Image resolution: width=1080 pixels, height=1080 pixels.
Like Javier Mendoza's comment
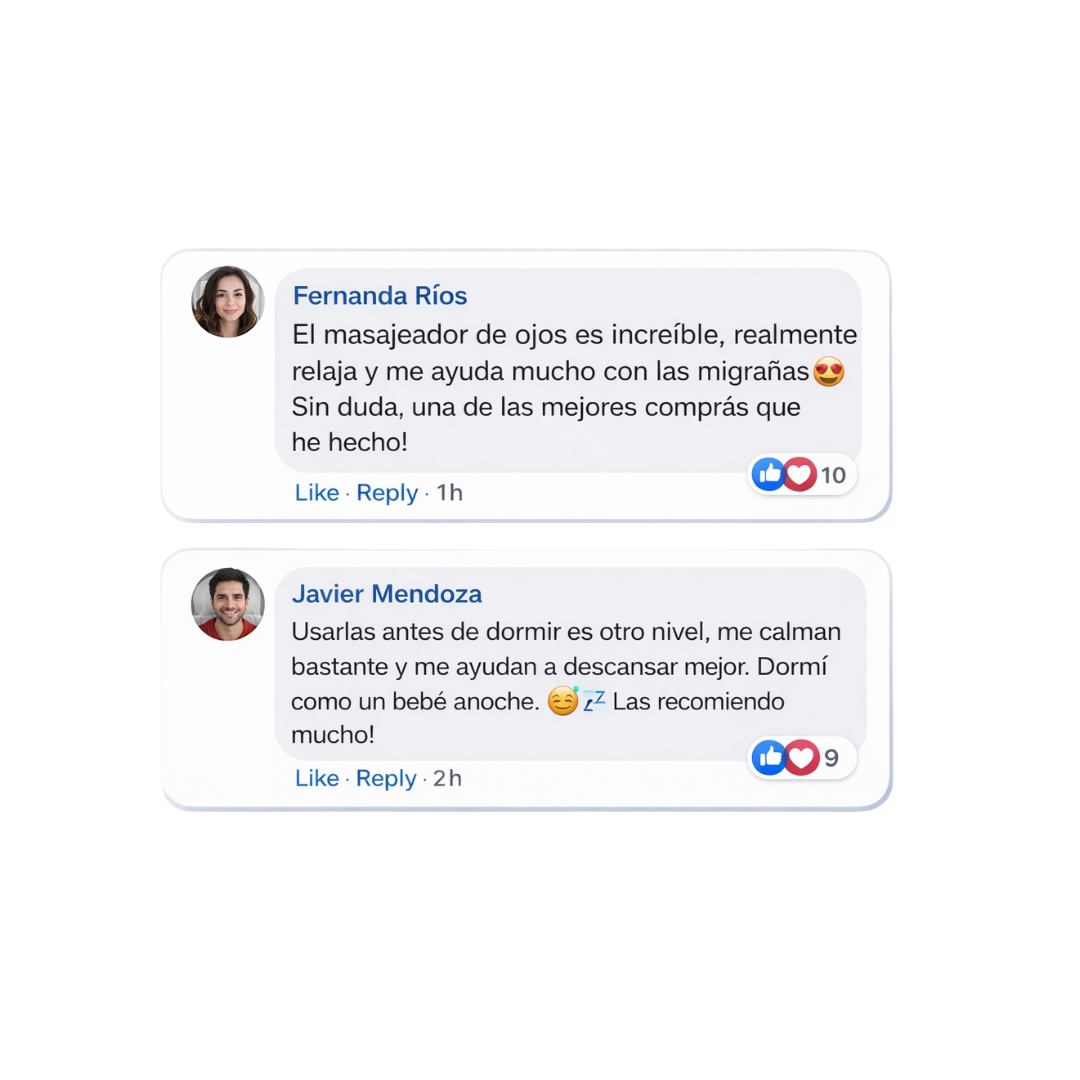[317, 778]
